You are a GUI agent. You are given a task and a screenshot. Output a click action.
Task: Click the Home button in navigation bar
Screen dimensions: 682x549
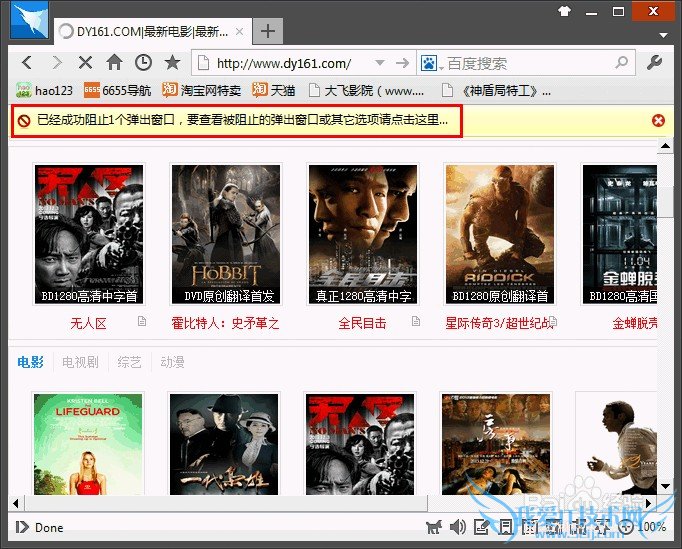tap(114, 62)
